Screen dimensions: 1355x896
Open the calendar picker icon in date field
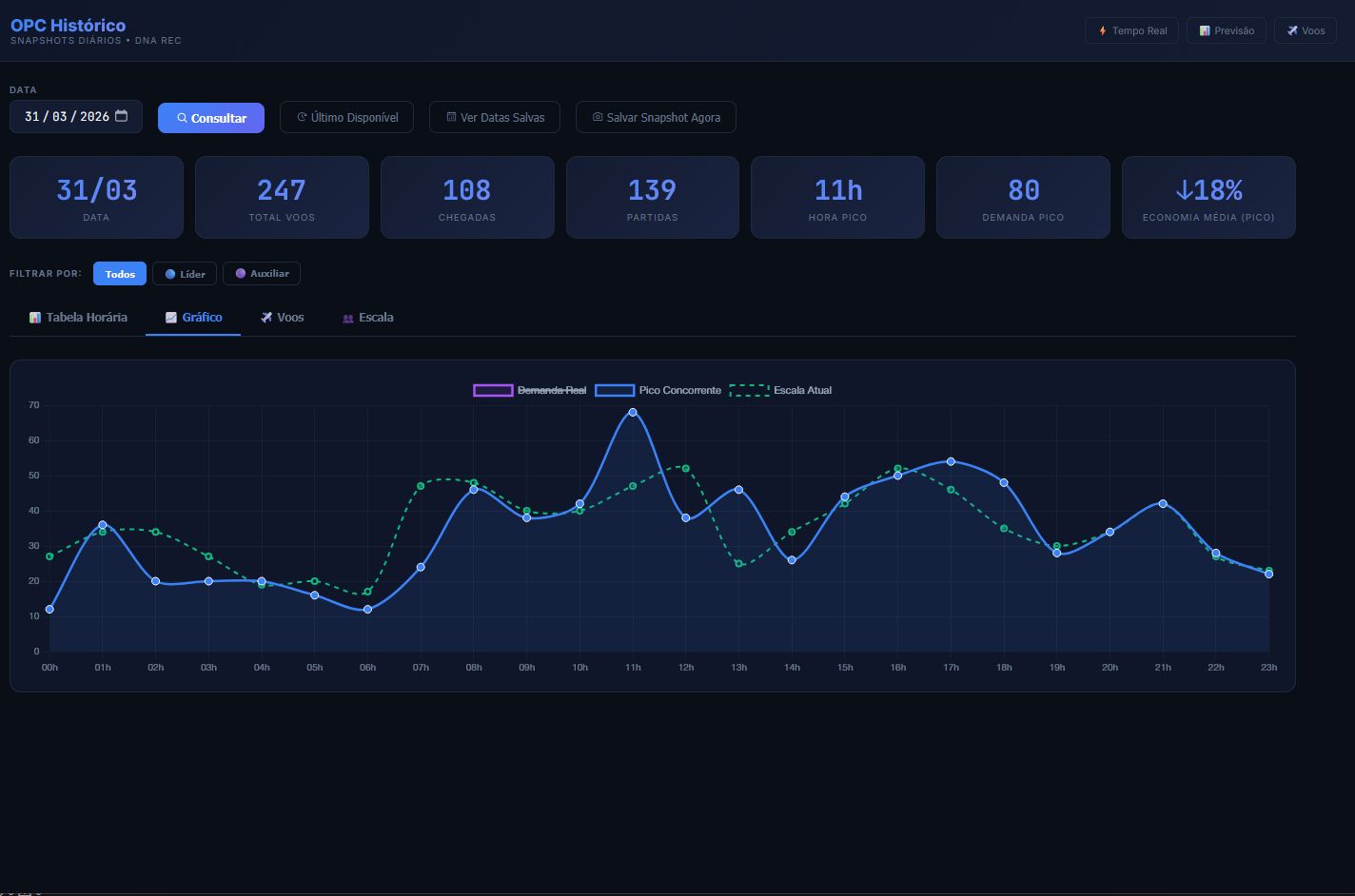[121, 116]
